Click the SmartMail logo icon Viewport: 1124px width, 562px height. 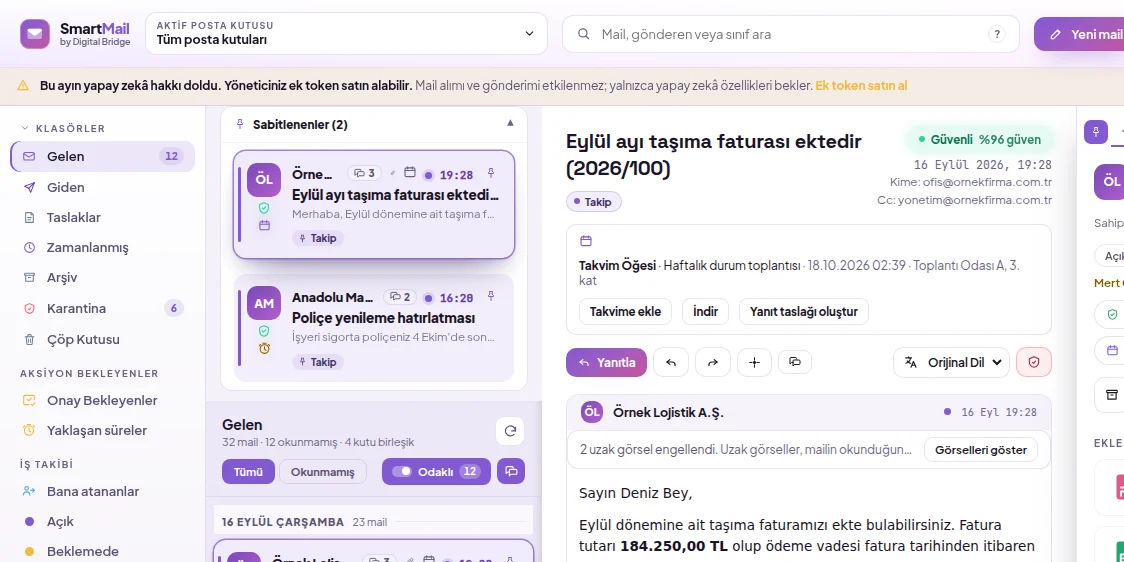(34, 34)
